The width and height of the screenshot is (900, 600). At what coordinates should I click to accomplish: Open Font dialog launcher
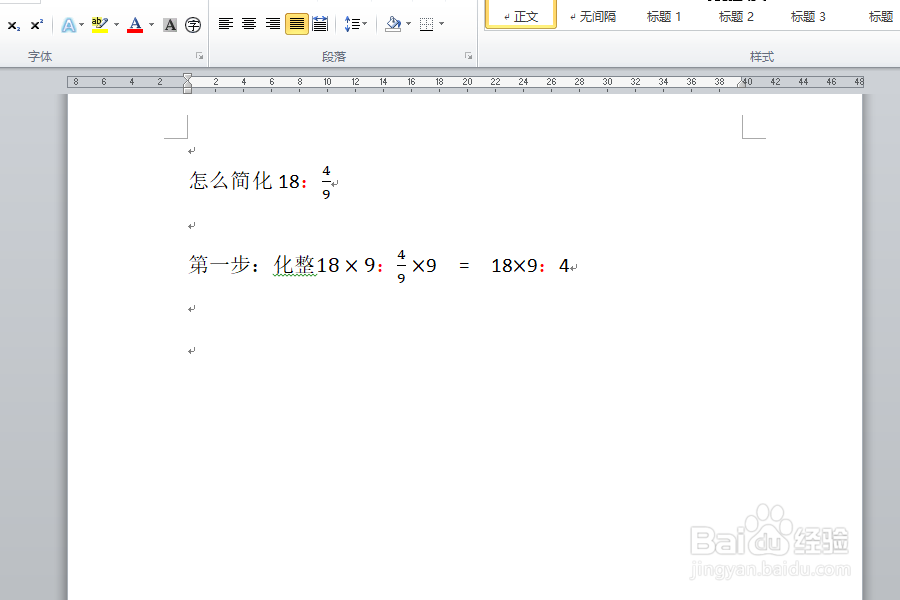pyautogui.click(x=199, y=56)
